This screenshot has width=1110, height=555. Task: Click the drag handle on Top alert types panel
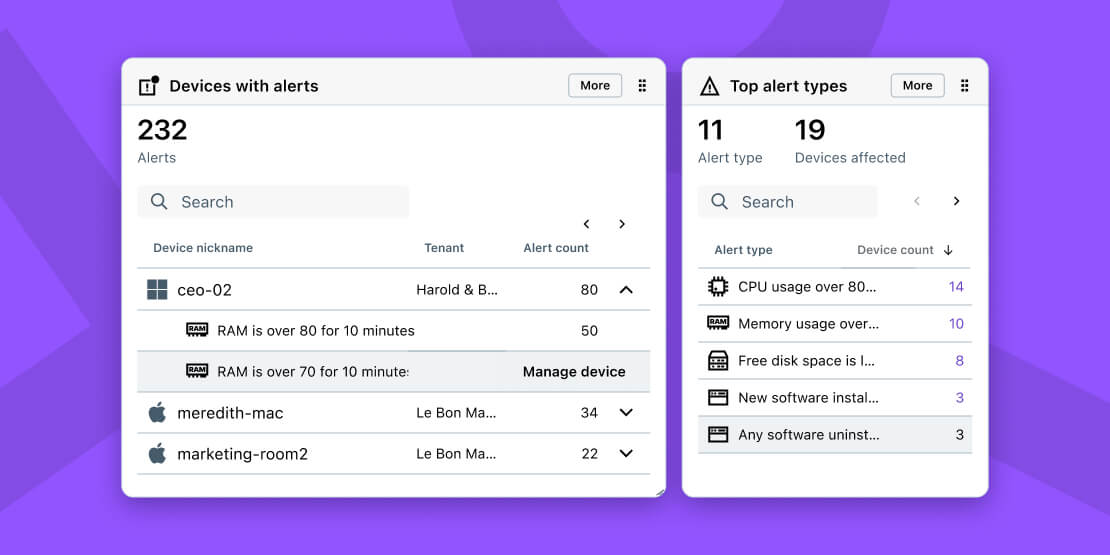point(964,86)
